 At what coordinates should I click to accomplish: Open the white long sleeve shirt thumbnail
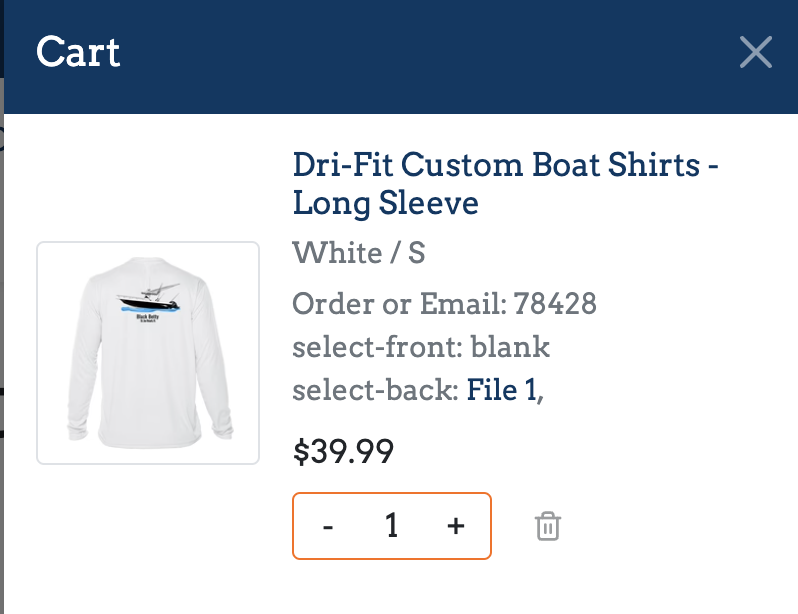point(148,353)
